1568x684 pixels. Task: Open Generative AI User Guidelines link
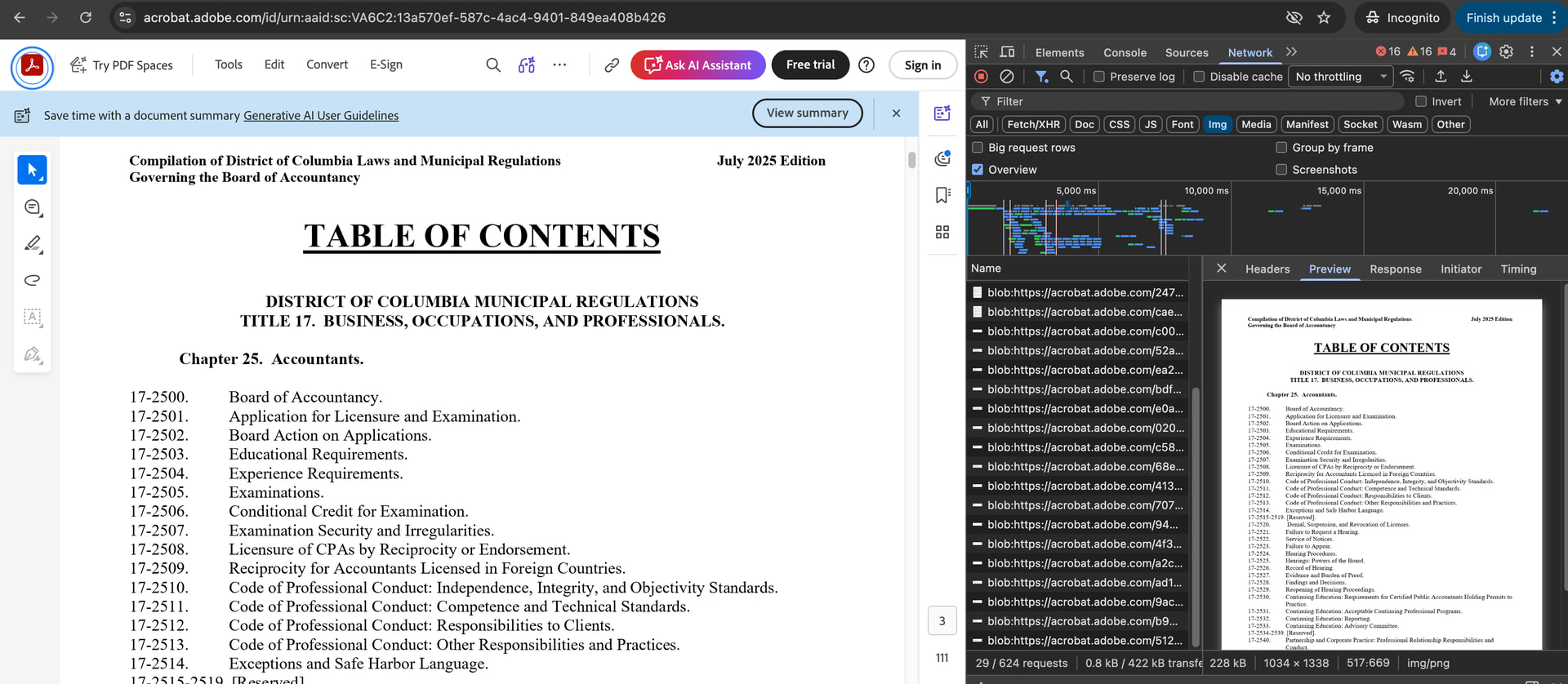[x=321, y=116]
